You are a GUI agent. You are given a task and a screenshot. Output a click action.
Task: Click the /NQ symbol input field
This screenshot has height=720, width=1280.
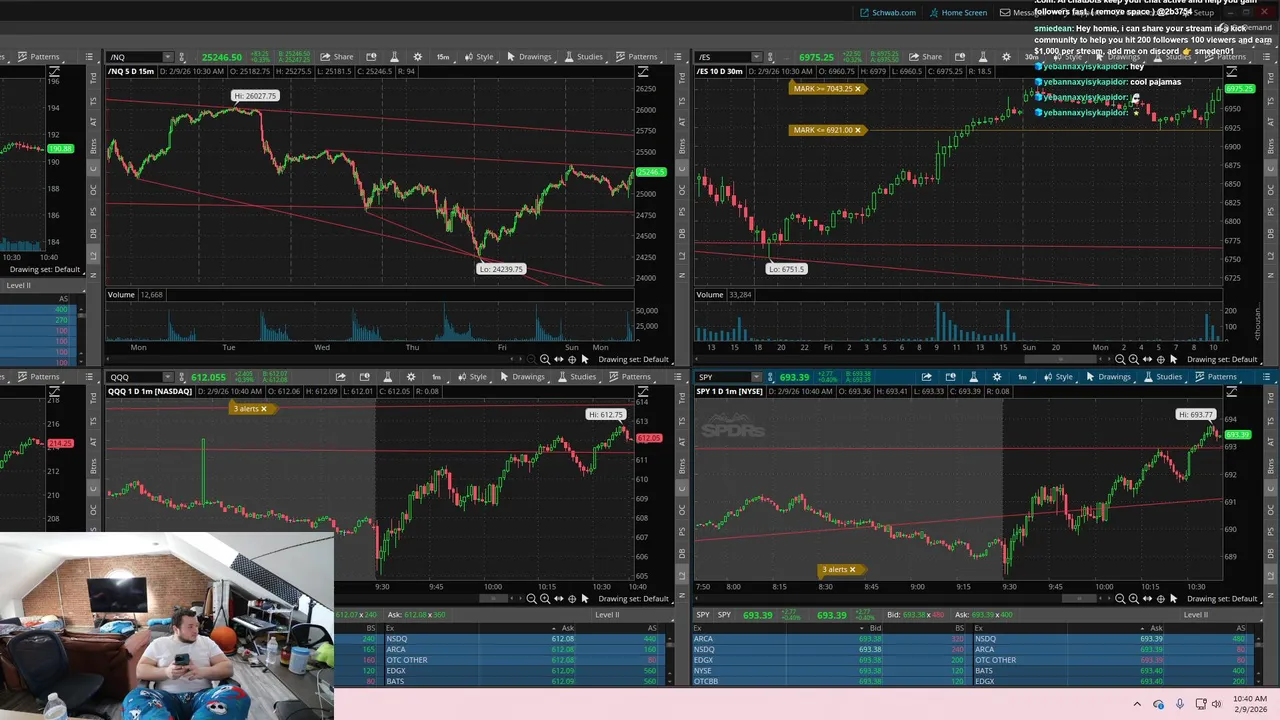(134, 57)
